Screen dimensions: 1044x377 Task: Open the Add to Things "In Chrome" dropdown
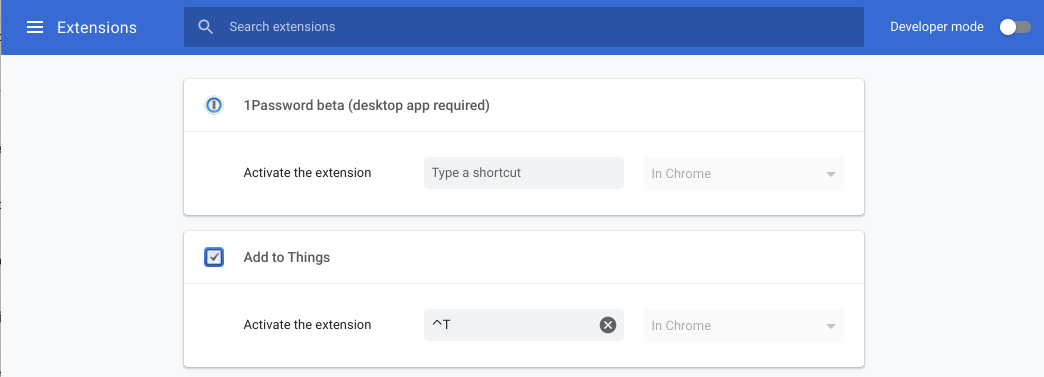(744, 326)
